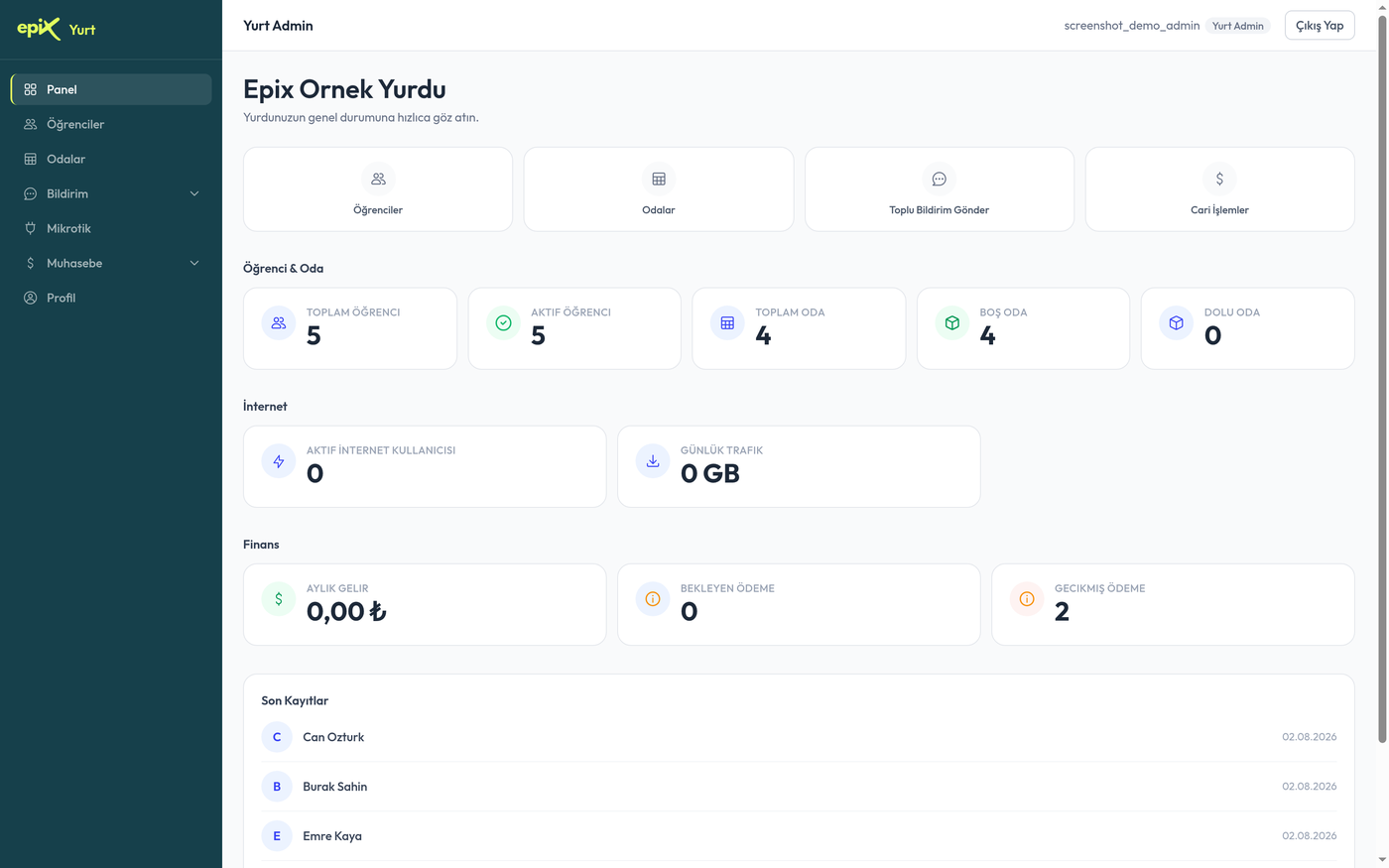The image size is (1389, 868).
Task: Open the Profil sidebar item
Action: (x=111, y=298)
